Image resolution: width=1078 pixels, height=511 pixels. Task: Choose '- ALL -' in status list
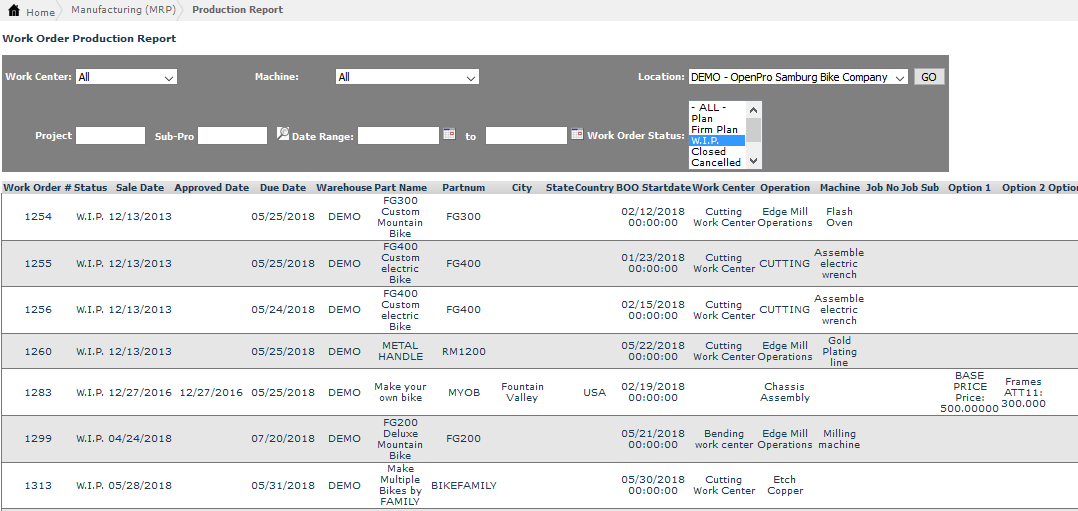tap(708, 108)
